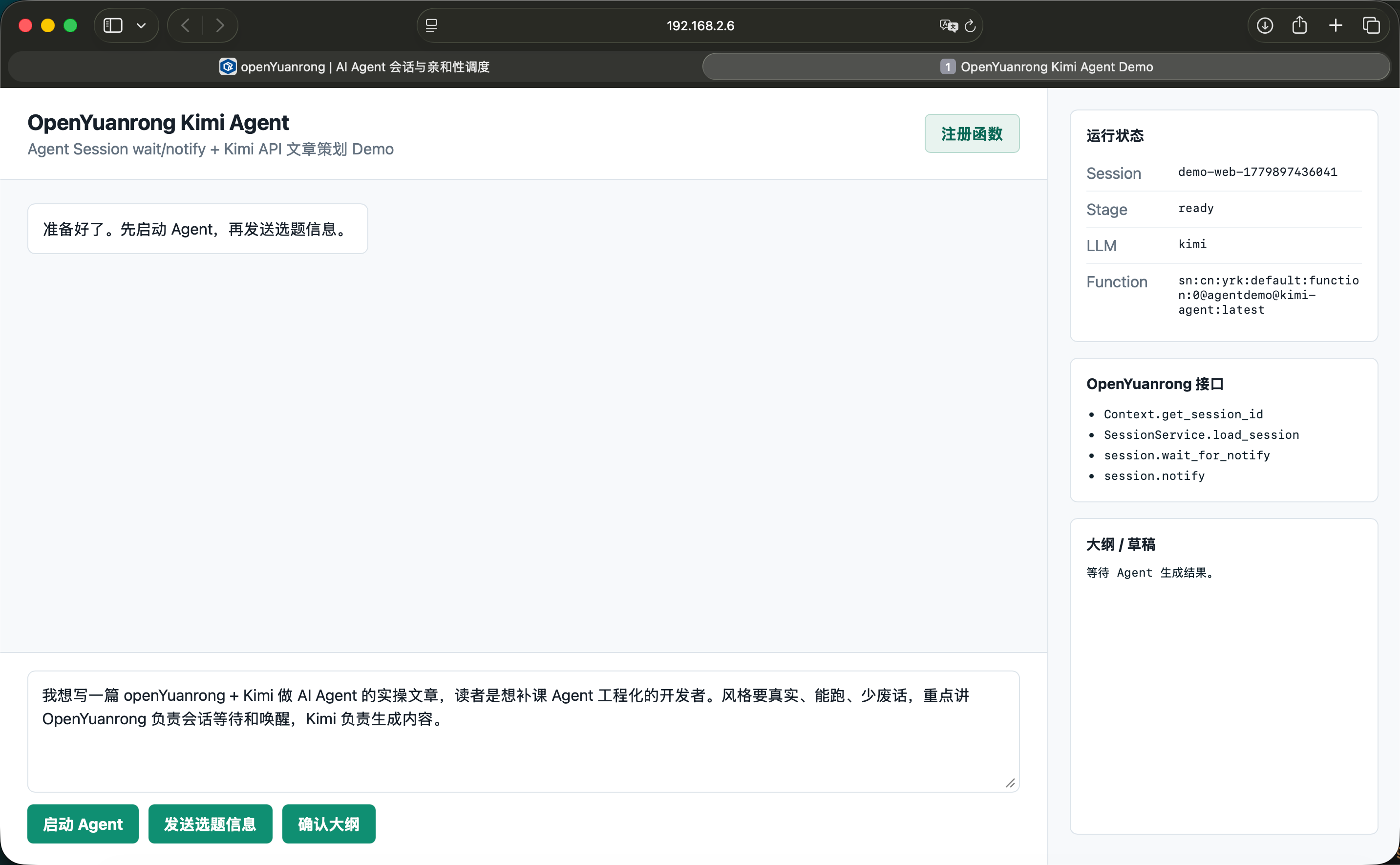Click the numbered badge on Kimi tab
This screenshot has width=1400, height=865.
(x=947, y=67)
